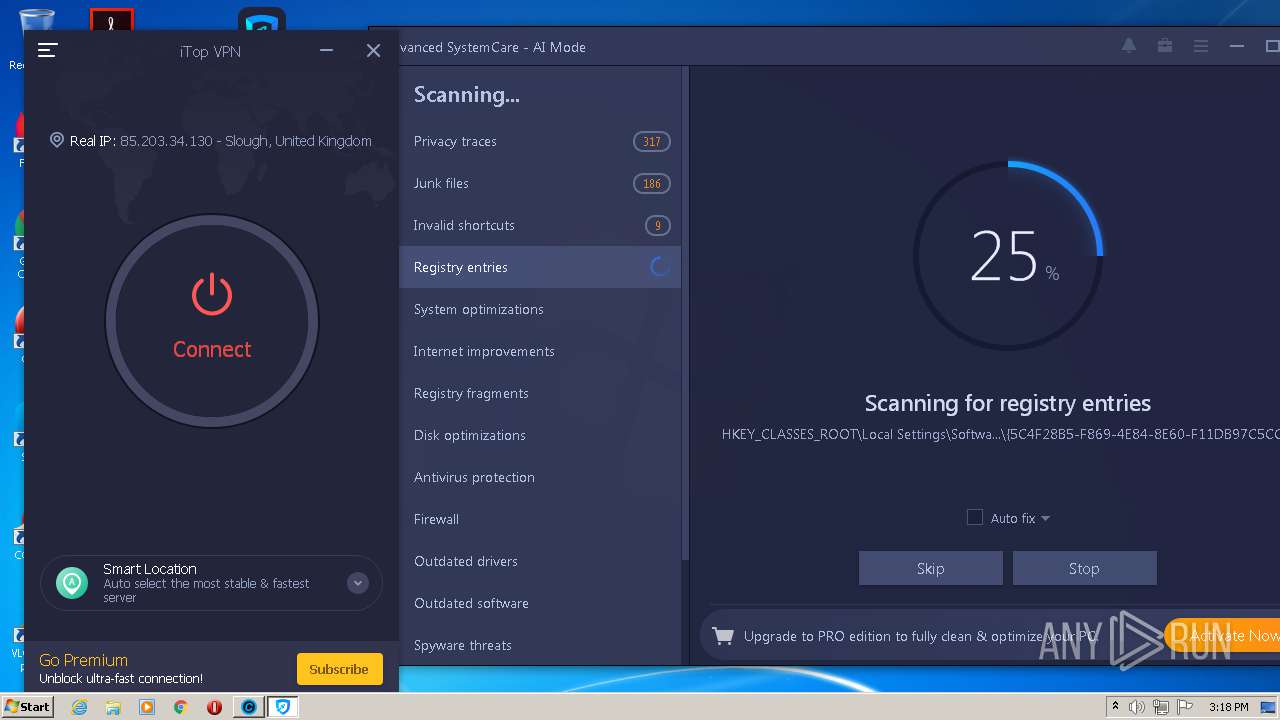Launch Opera browser from taskbar

pos(214,707)
